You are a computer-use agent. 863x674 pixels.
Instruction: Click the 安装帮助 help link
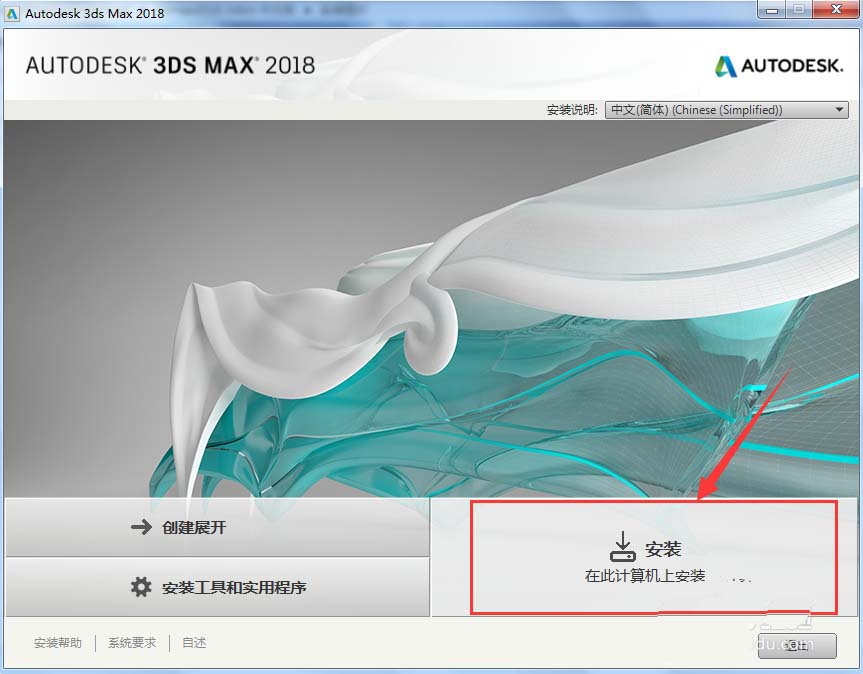pos(58,643)
